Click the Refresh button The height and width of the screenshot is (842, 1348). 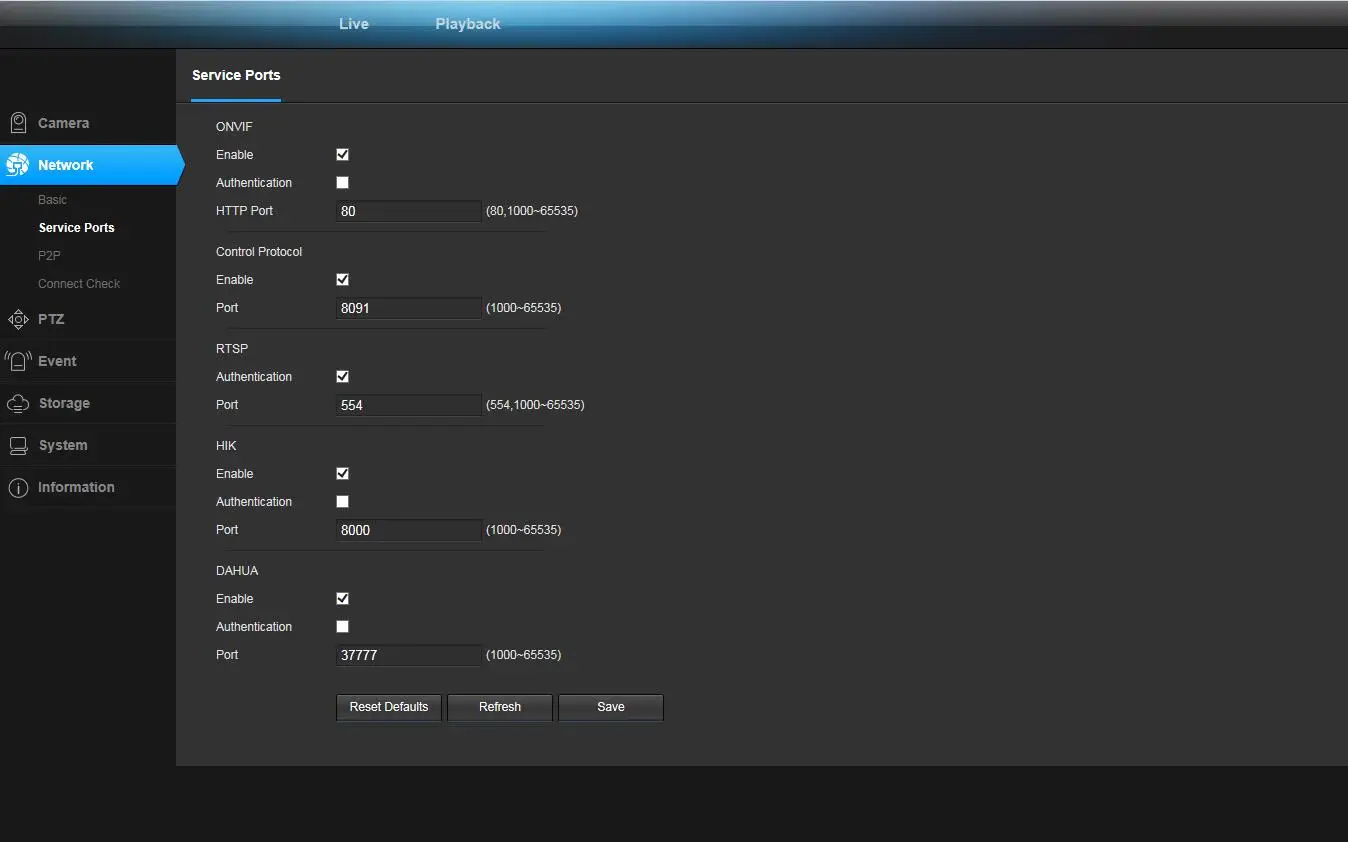[x=500, y=707]
